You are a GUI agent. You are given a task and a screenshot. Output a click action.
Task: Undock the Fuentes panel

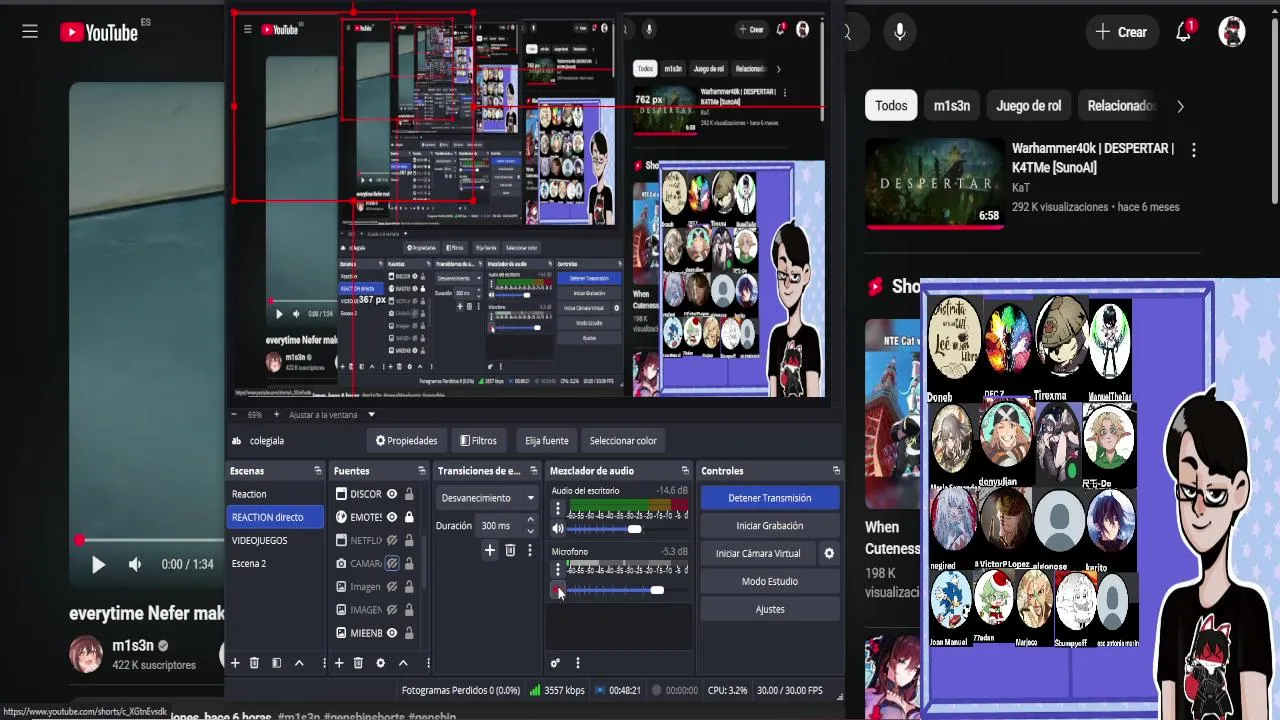pyautogui.click(x=422, y=471)
